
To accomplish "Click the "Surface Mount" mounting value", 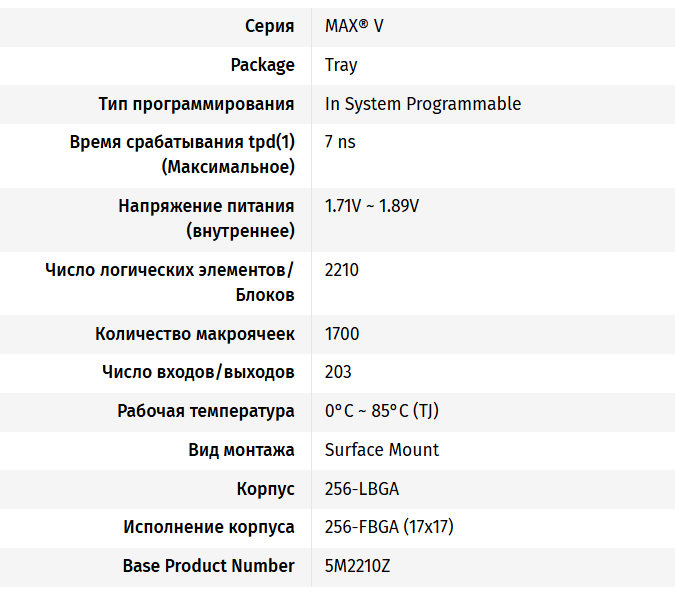I will [x=382, y=450].
